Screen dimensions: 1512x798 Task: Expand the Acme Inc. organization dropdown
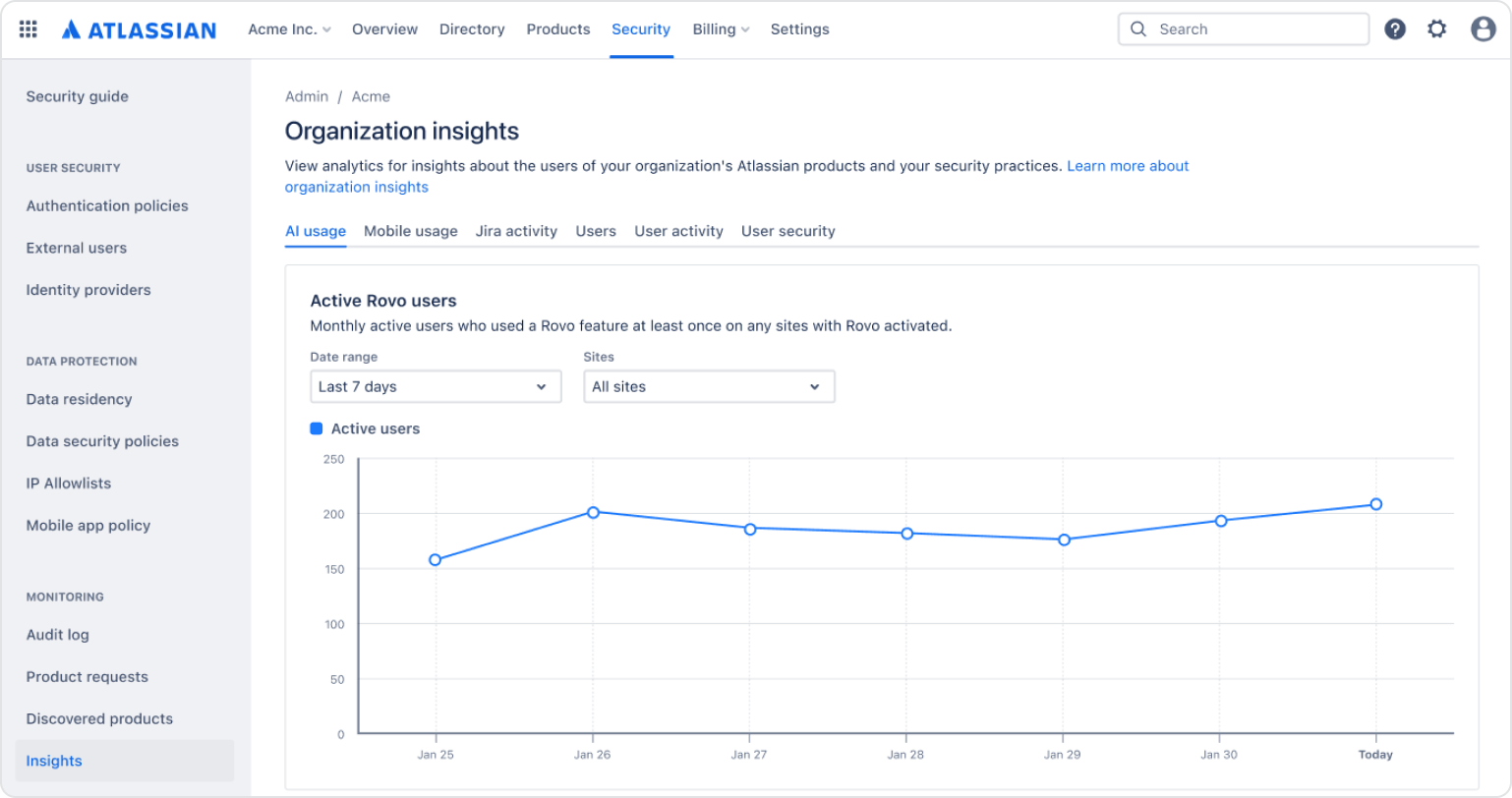(x=289, y=29)
